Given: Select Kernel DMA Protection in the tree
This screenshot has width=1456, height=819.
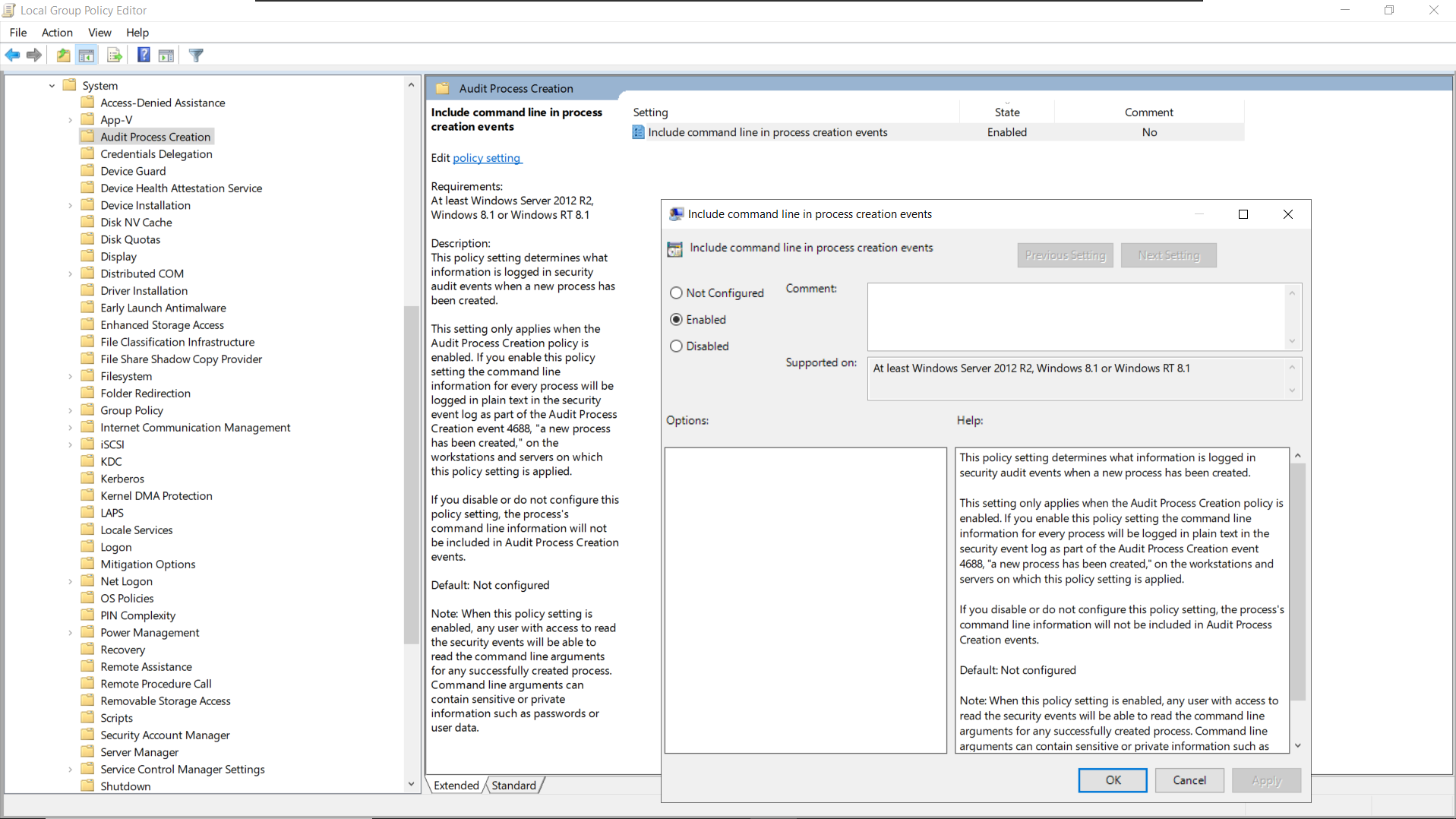Looking at the screenshot, I should click(156, 495).
